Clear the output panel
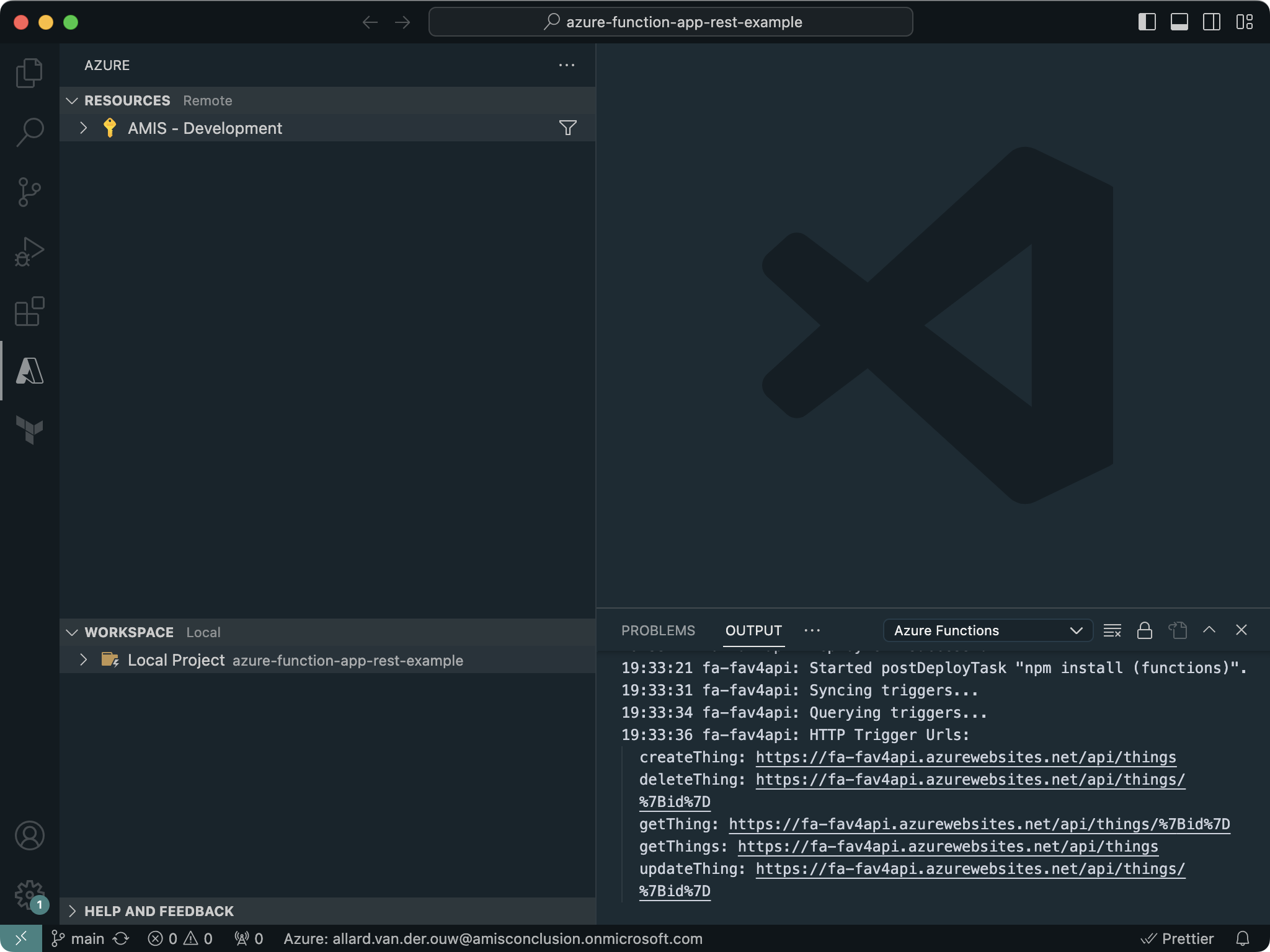This screenshot has width=1270, height=952. (x=1112, y=630)
